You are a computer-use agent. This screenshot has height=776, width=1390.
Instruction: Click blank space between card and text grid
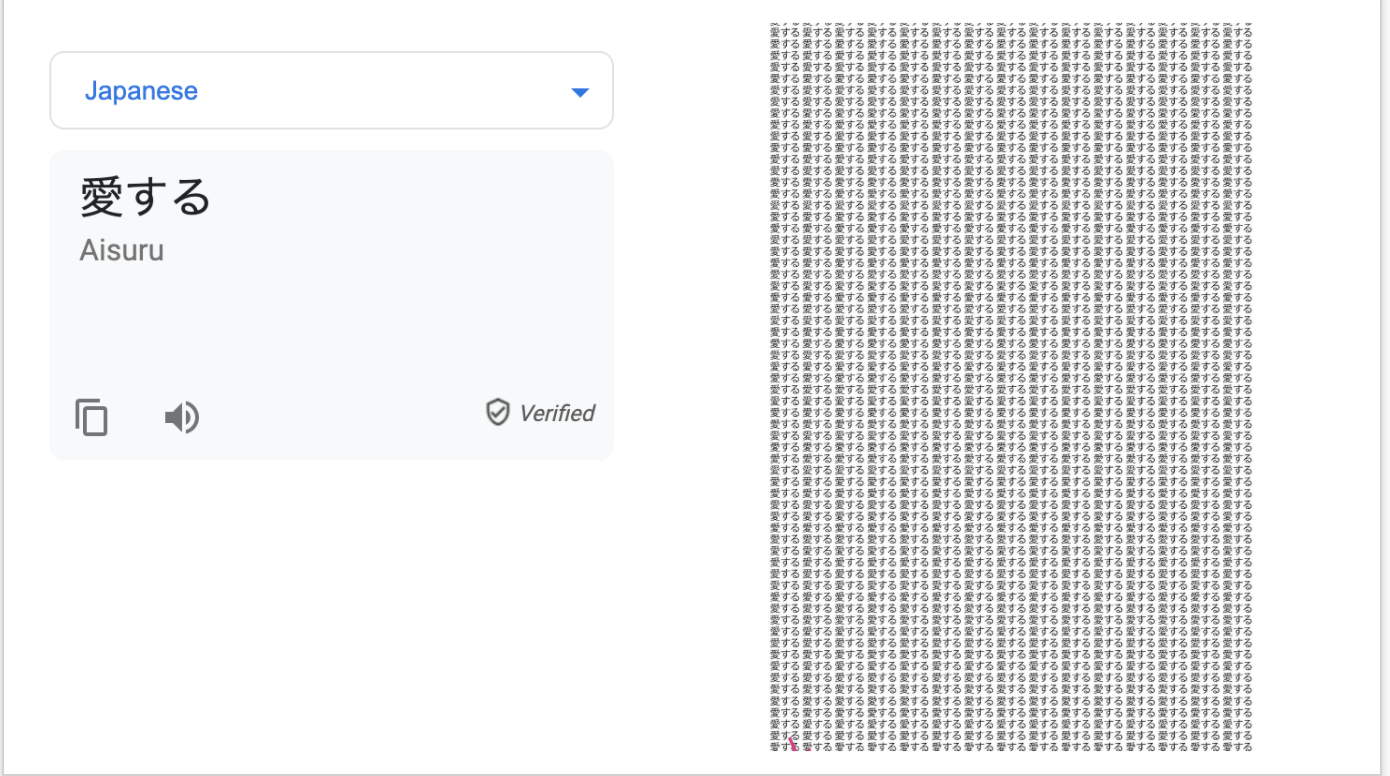(690, 400)
